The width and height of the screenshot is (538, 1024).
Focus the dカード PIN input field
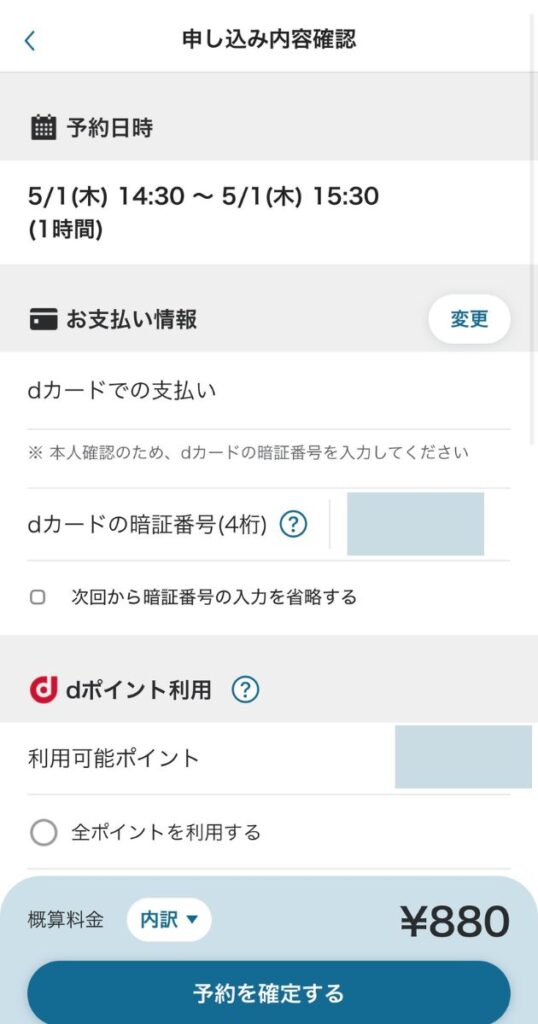415,524
